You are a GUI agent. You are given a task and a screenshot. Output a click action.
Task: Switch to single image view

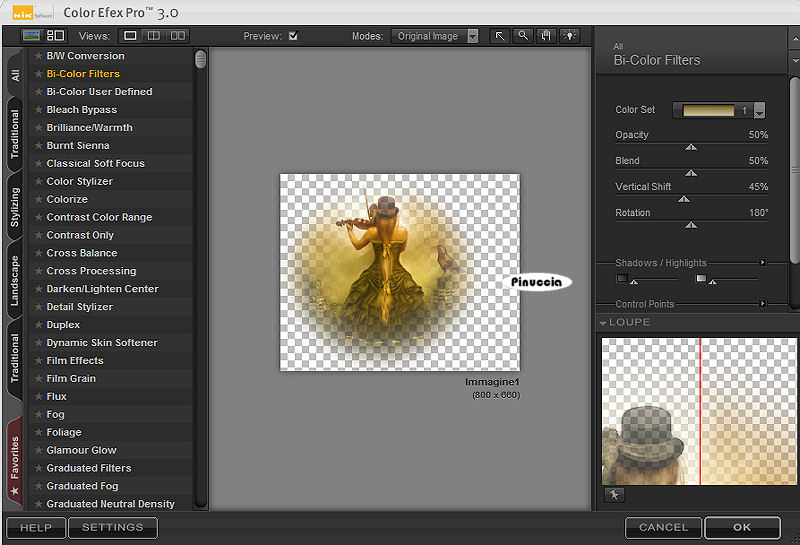[131, 36]
